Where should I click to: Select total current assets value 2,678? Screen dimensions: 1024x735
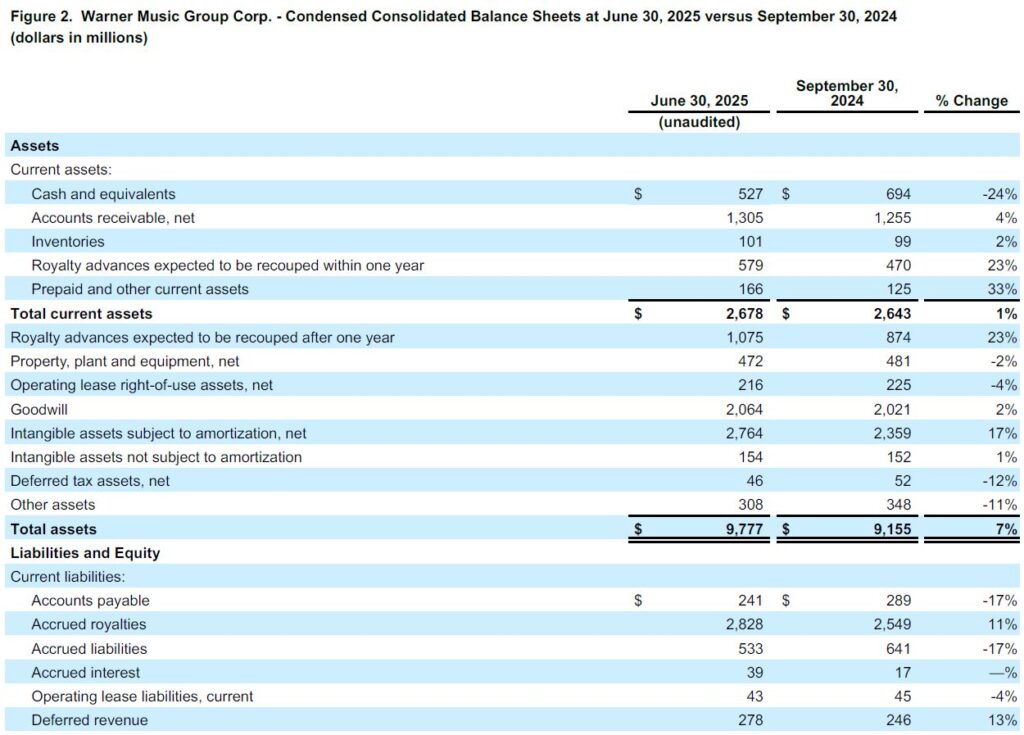(744, 314)
